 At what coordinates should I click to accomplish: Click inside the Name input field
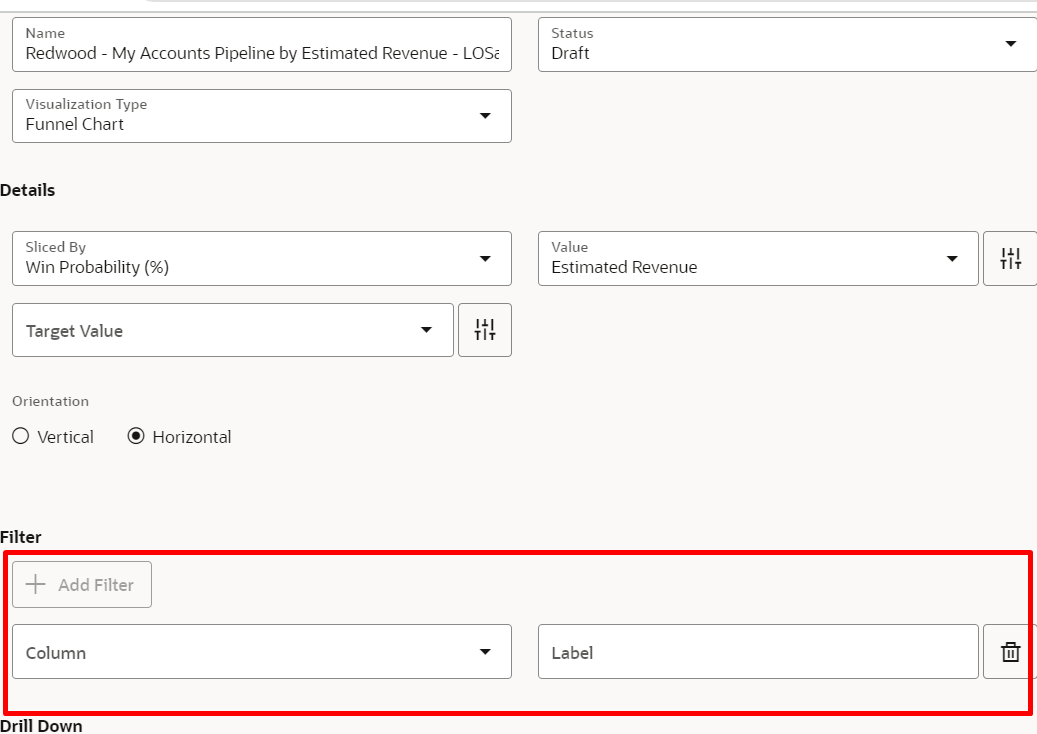(x=262, y=44)
